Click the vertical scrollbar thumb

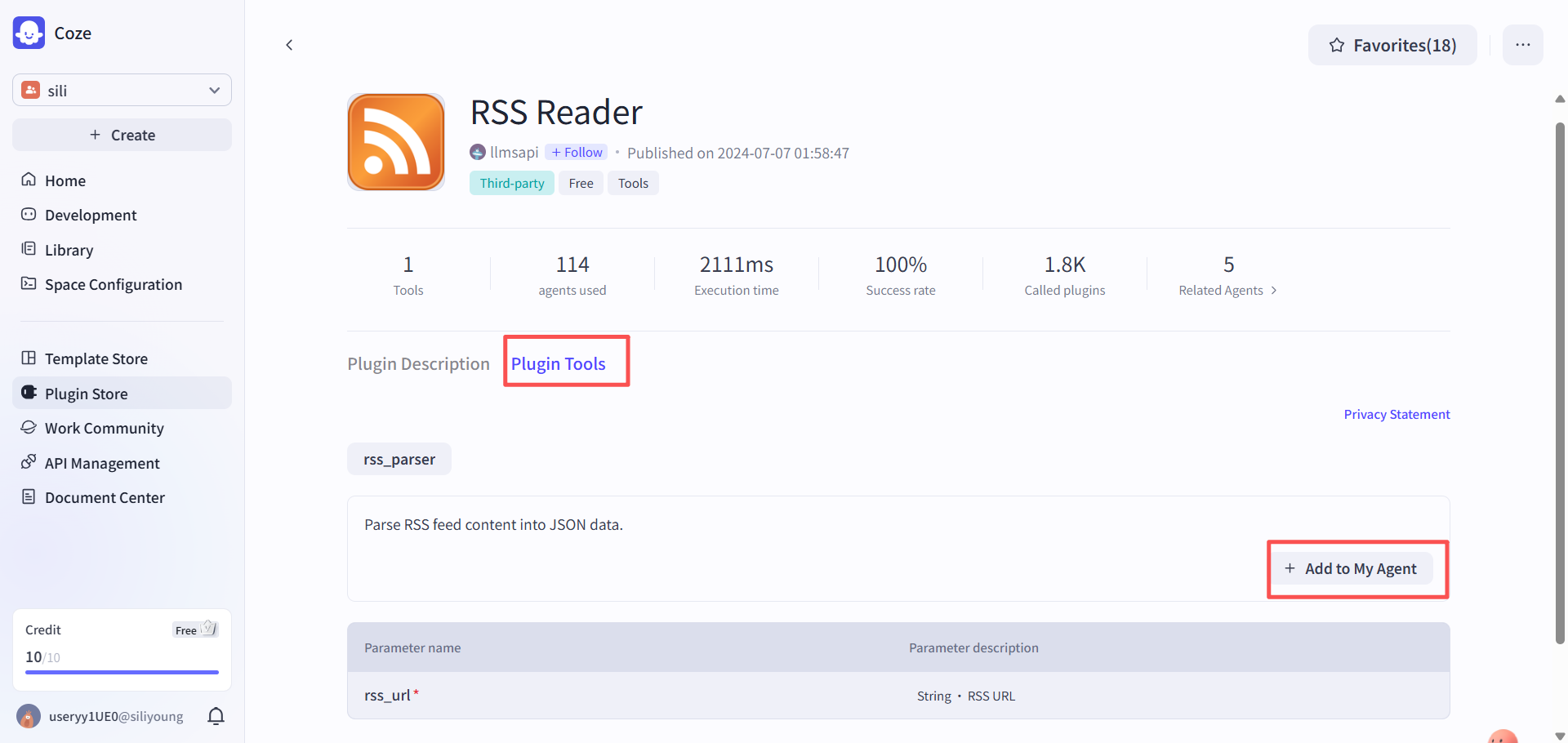(x=1560, y=384)
